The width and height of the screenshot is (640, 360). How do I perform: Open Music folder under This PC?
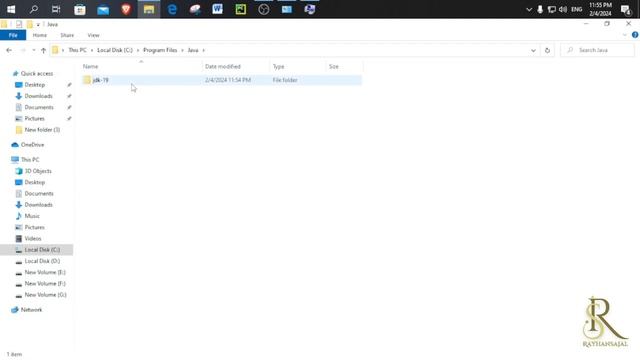click(32, 216)
